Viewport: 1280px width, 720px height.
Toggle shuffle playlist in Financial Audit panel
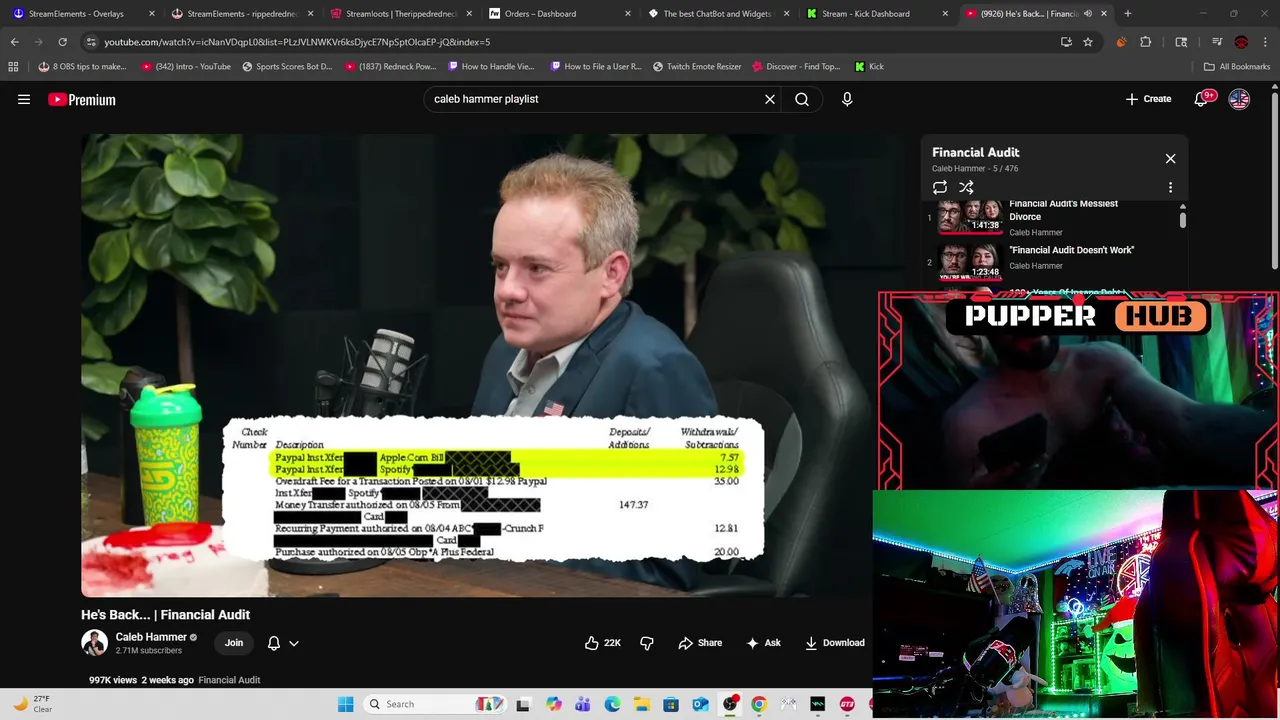(x=966, y=187)
